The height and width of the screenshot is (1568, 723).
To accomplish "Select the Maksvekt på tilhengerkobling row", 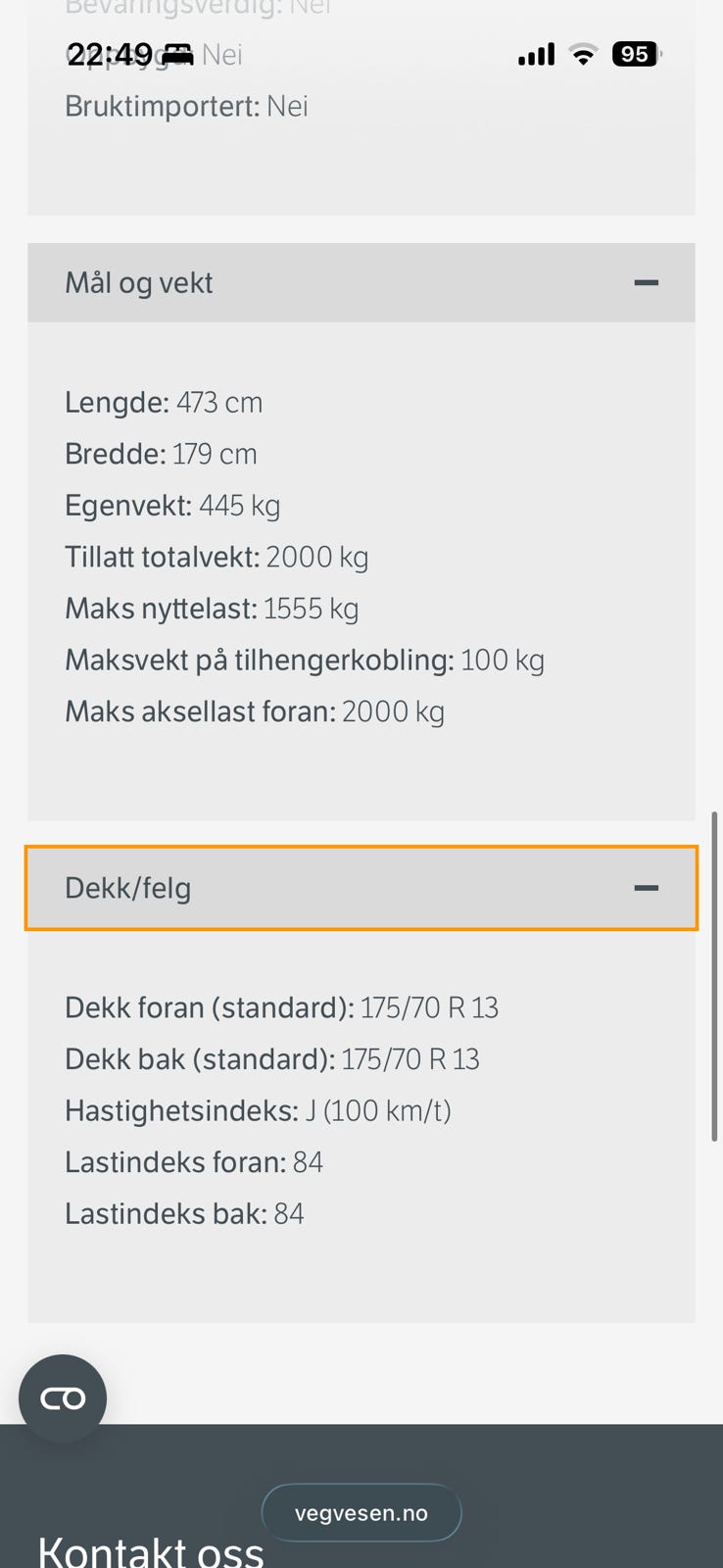I will (x=305, y=661).
